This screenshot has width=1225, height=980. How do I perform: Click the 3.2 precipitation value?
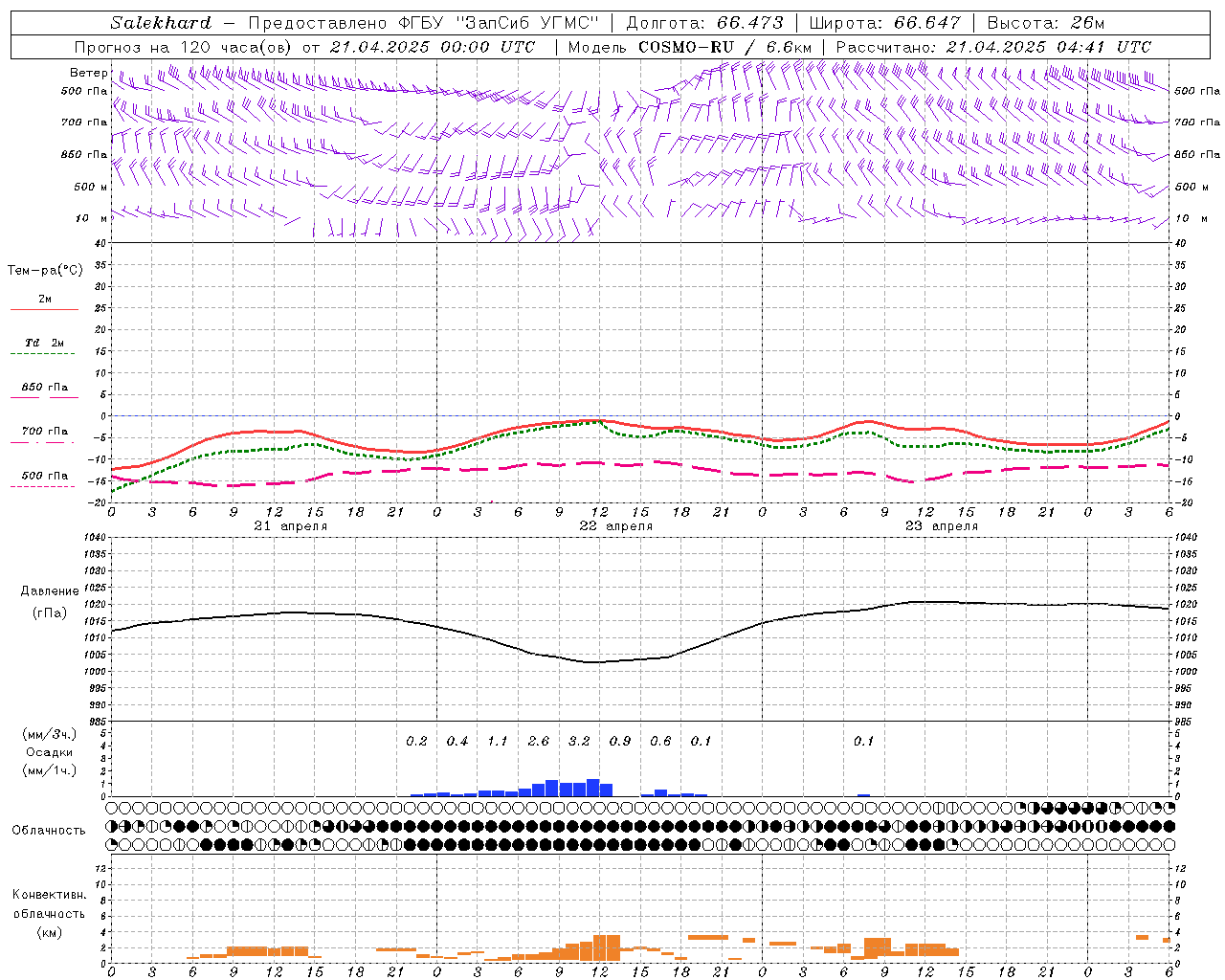579,741
